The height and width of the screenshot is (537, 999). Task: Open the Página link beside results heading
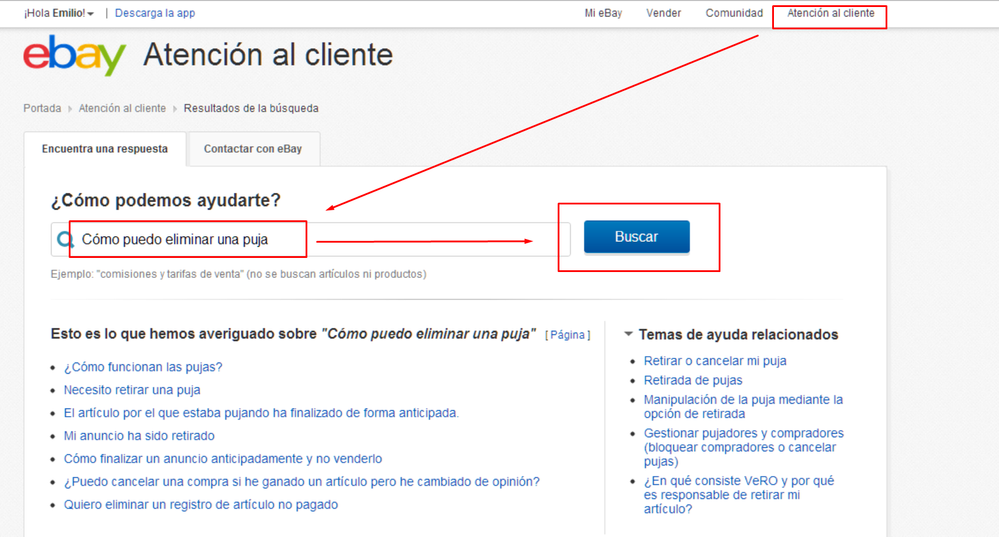coord(567,334)
